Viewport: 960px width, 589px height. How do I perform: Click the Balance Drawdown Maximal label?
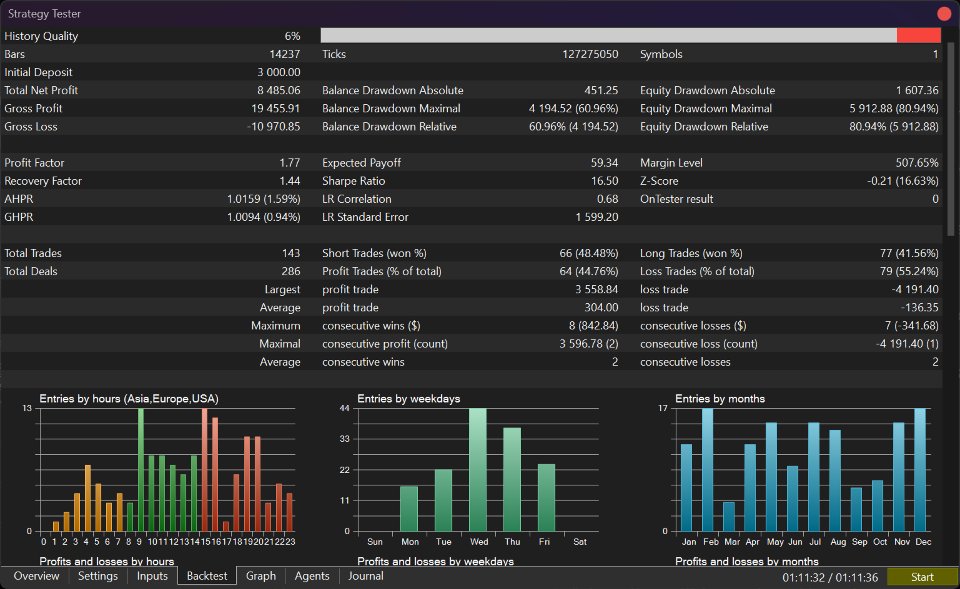point(391,108)
